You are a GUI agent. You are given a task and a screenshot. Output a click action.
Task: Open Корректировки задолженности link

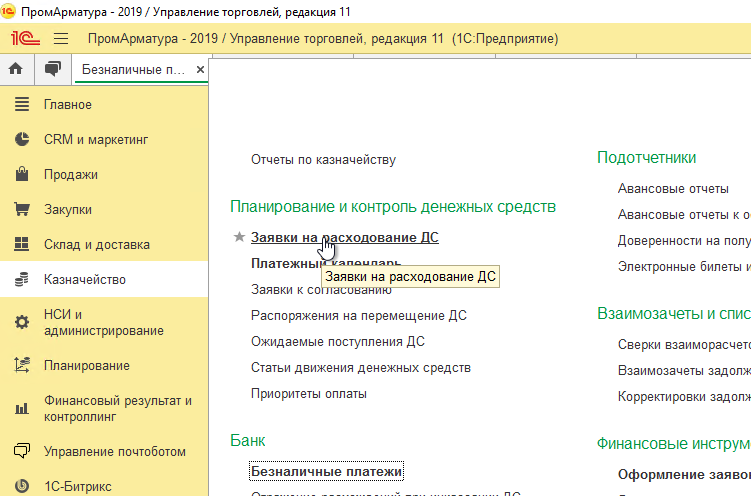684,396
